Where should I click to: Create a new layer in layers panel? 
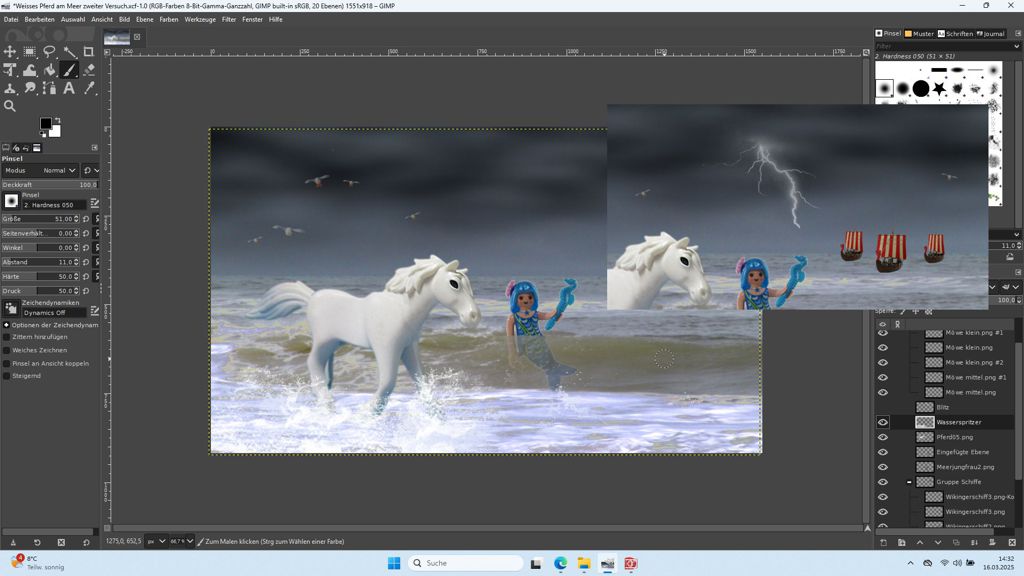pos(884,543)
